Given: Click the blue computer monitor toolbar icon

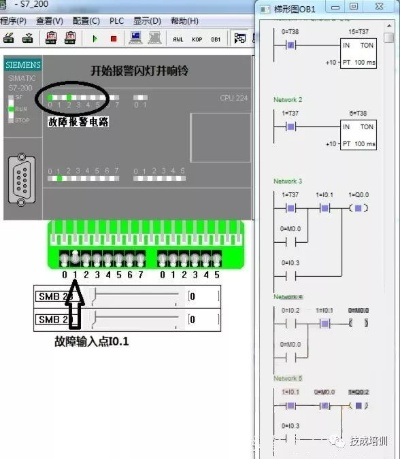Looking at the screenshot, I should coord(136,38).
